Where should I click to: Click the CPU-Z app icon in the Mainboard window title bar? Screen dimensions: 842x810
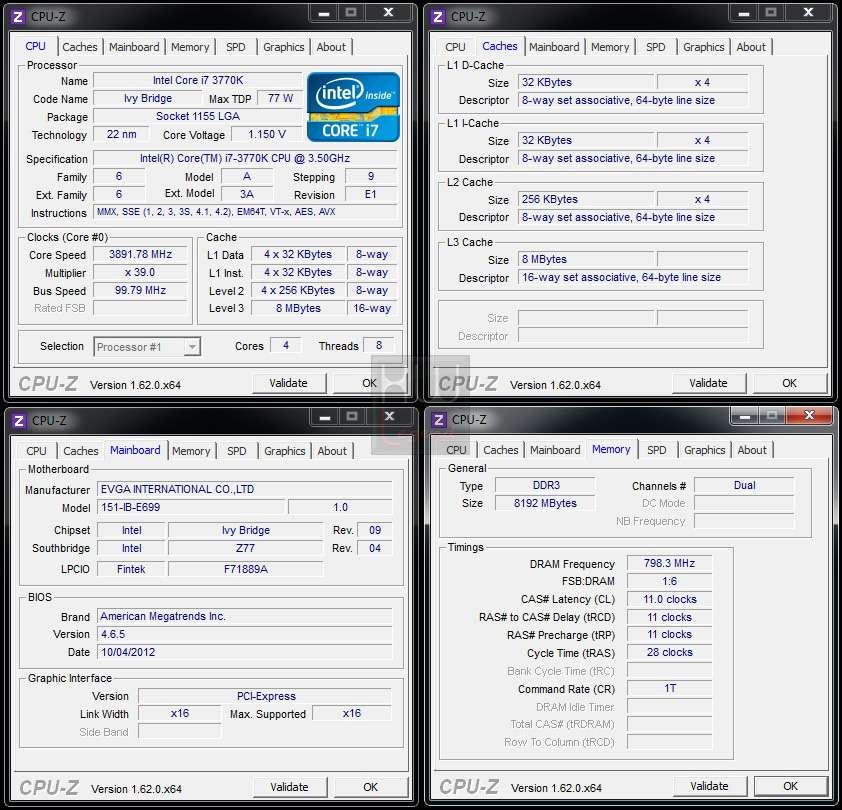point(19,421)
